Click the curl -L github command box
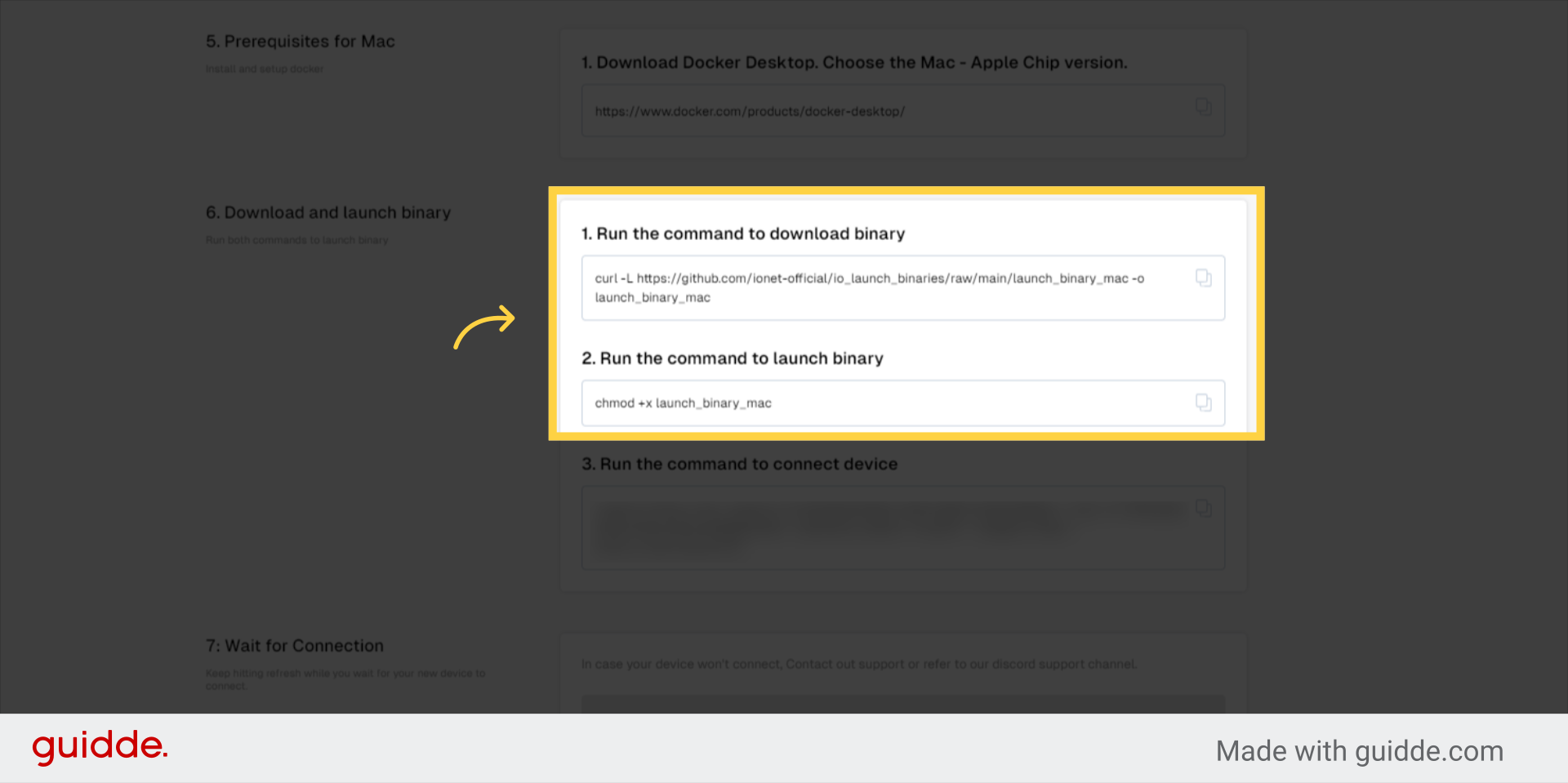Image resolution: width=1568 pixels, height=783 pixels. (x=903, y=288)
